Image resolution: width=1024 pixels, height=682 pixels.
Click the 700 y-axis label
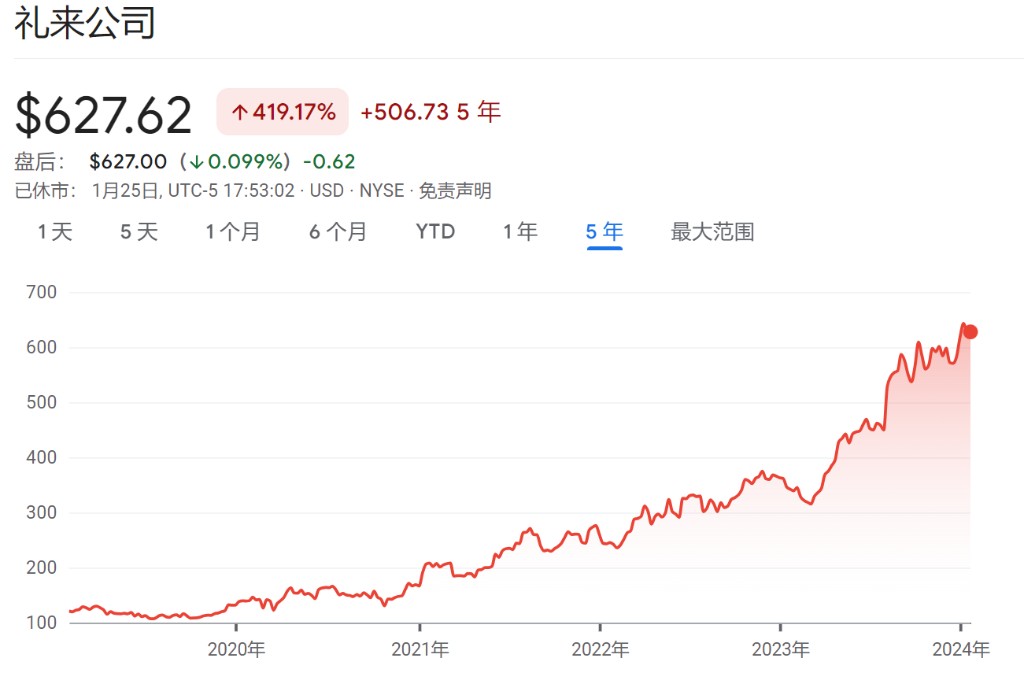pos(41,292)
